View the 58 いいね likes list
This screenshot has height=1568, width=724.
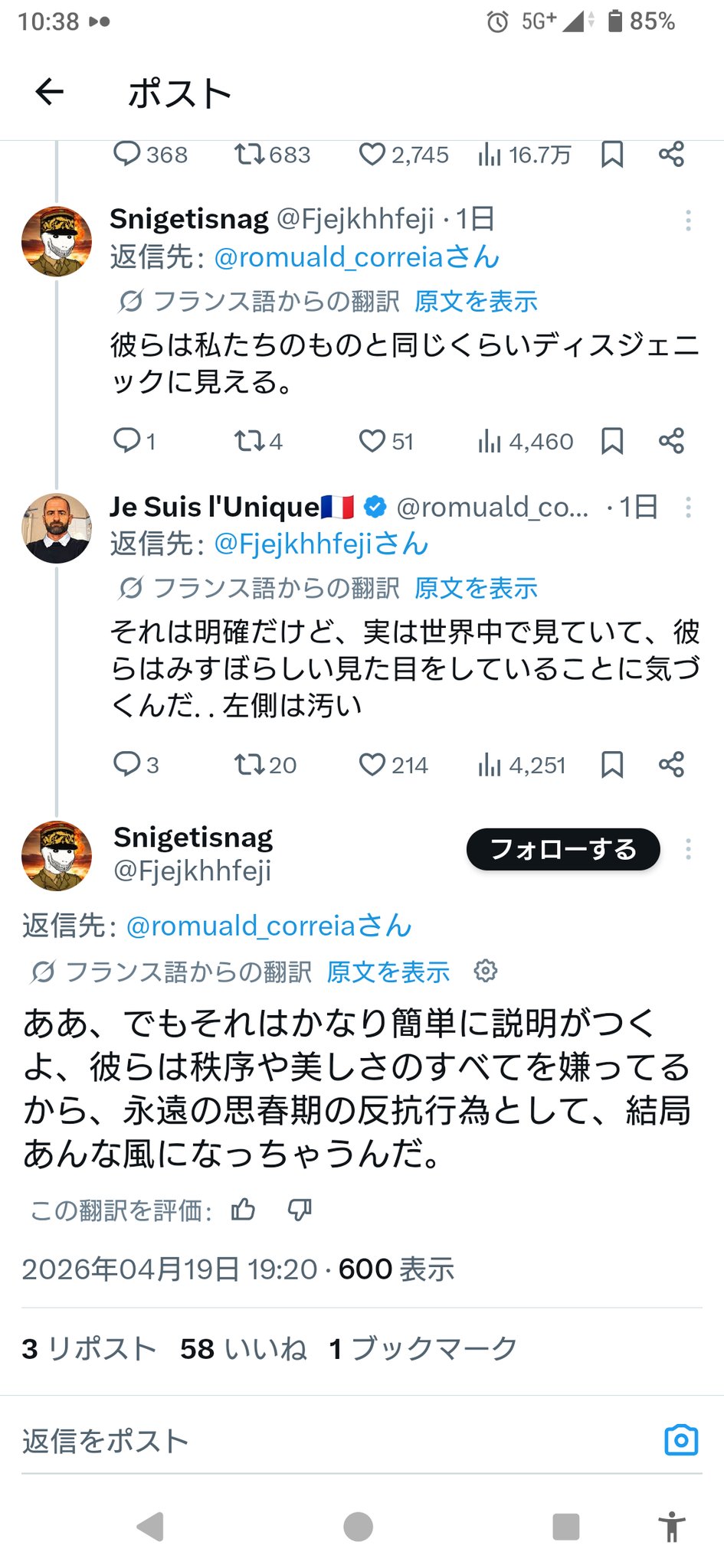tap(243, 1348)
